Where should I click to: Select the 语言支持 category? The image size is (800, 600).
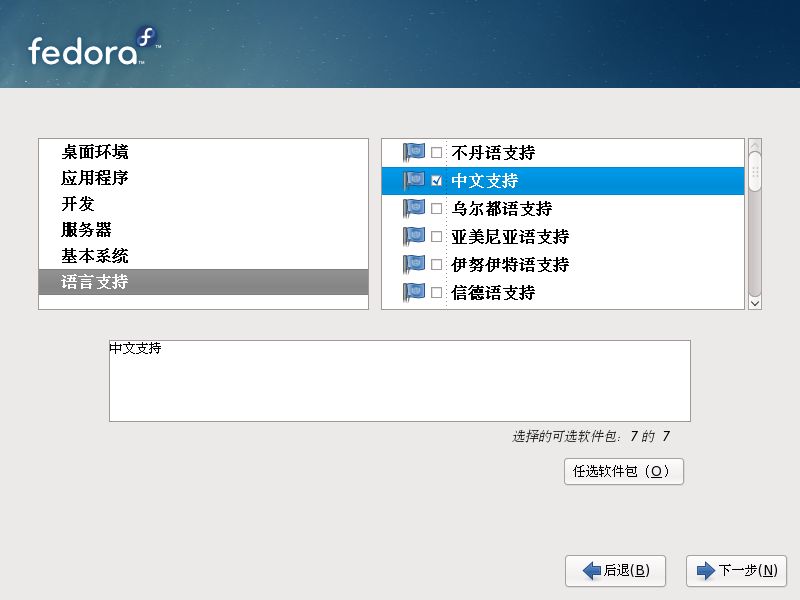coord(203,282)
